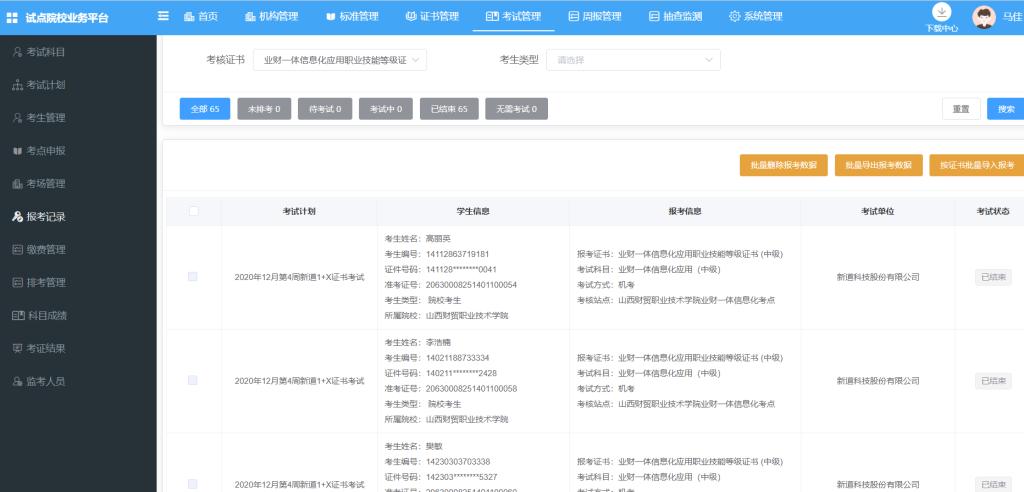1024x492 pixels.
Task: Open 证书管理 top menu
Action: (x=432, y=17)
